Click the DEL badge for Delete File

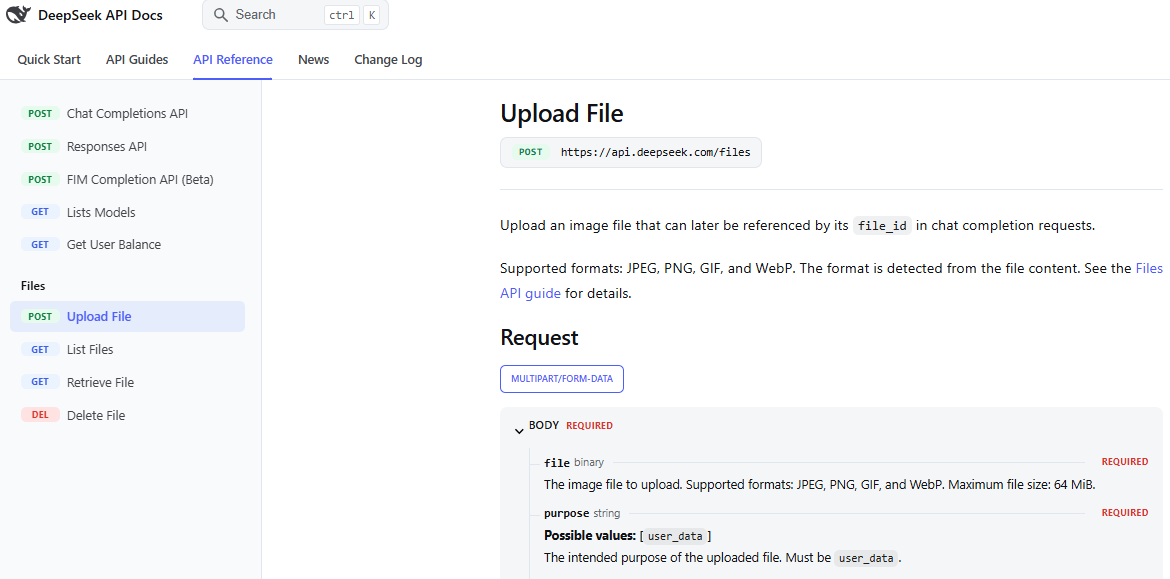(x=40, y=415)
